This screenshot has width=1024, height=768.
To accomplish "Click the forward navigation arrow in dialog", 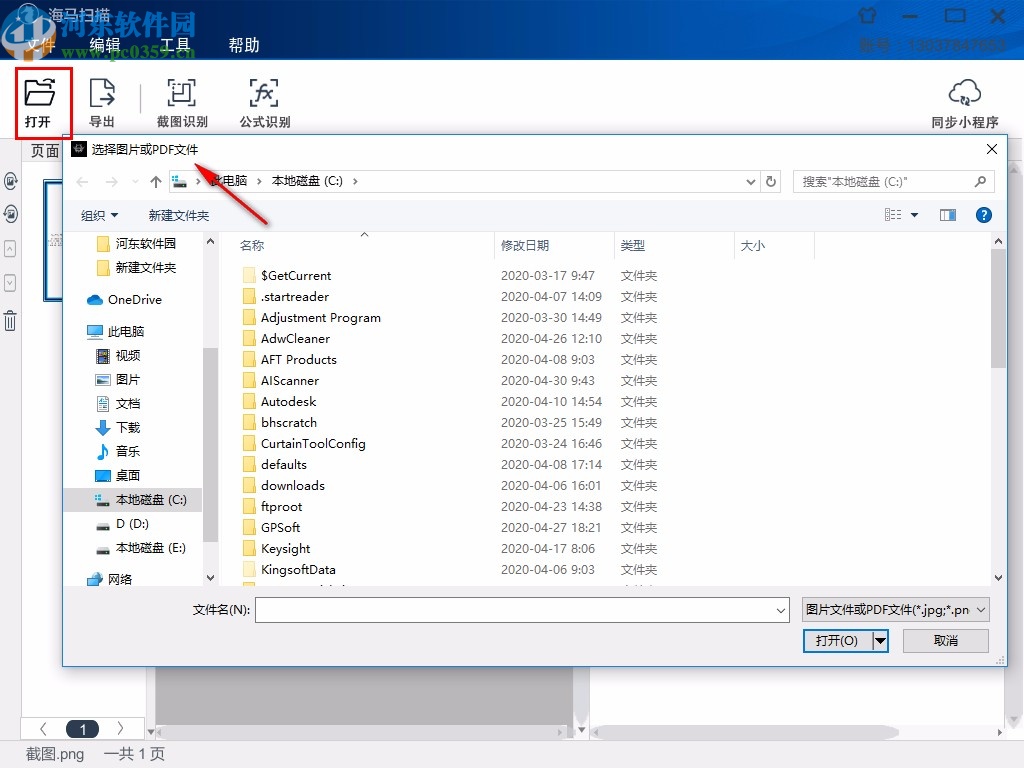I will [112, 182].
